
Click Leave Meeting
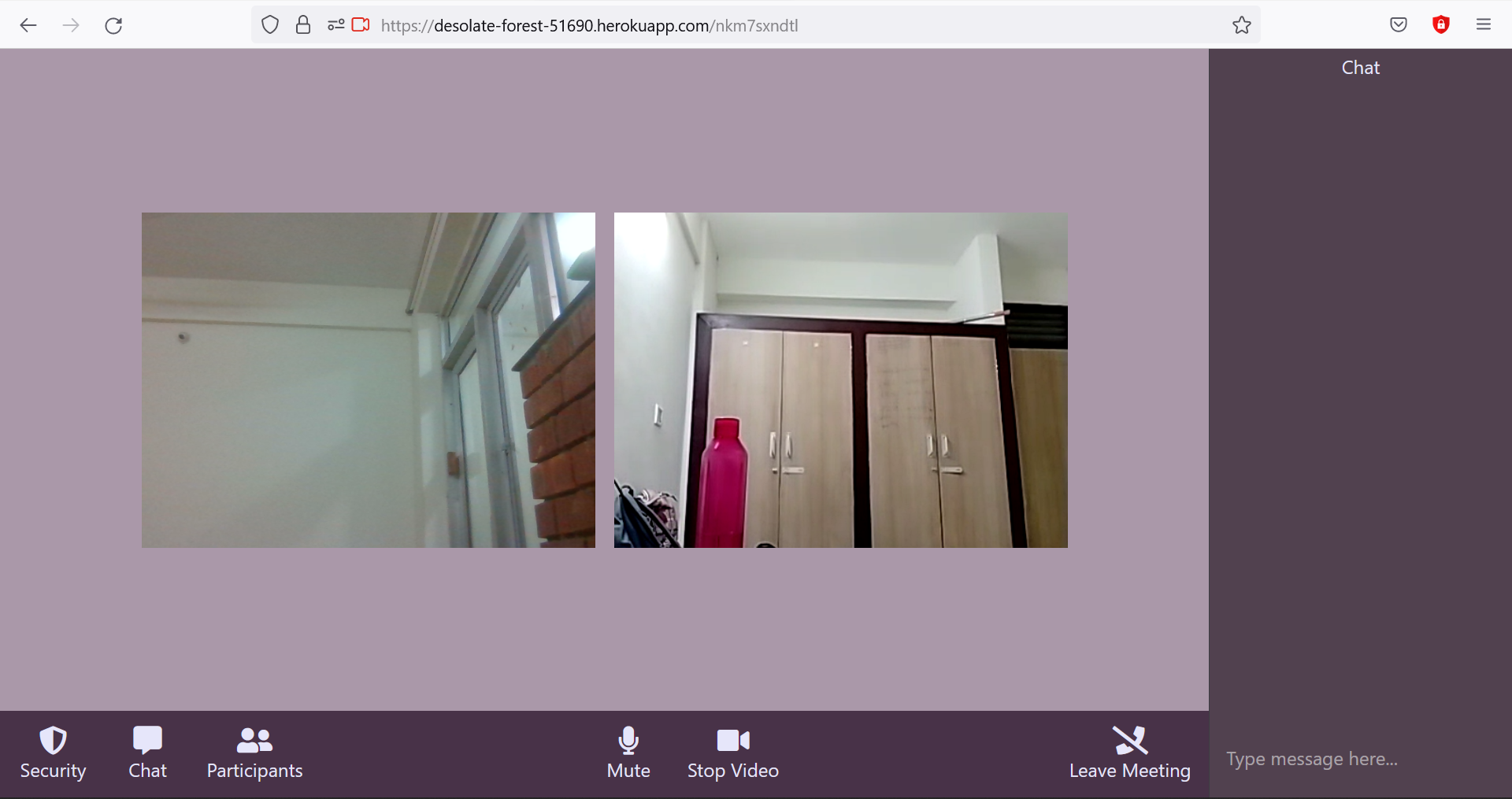[x=1130, y=753]
